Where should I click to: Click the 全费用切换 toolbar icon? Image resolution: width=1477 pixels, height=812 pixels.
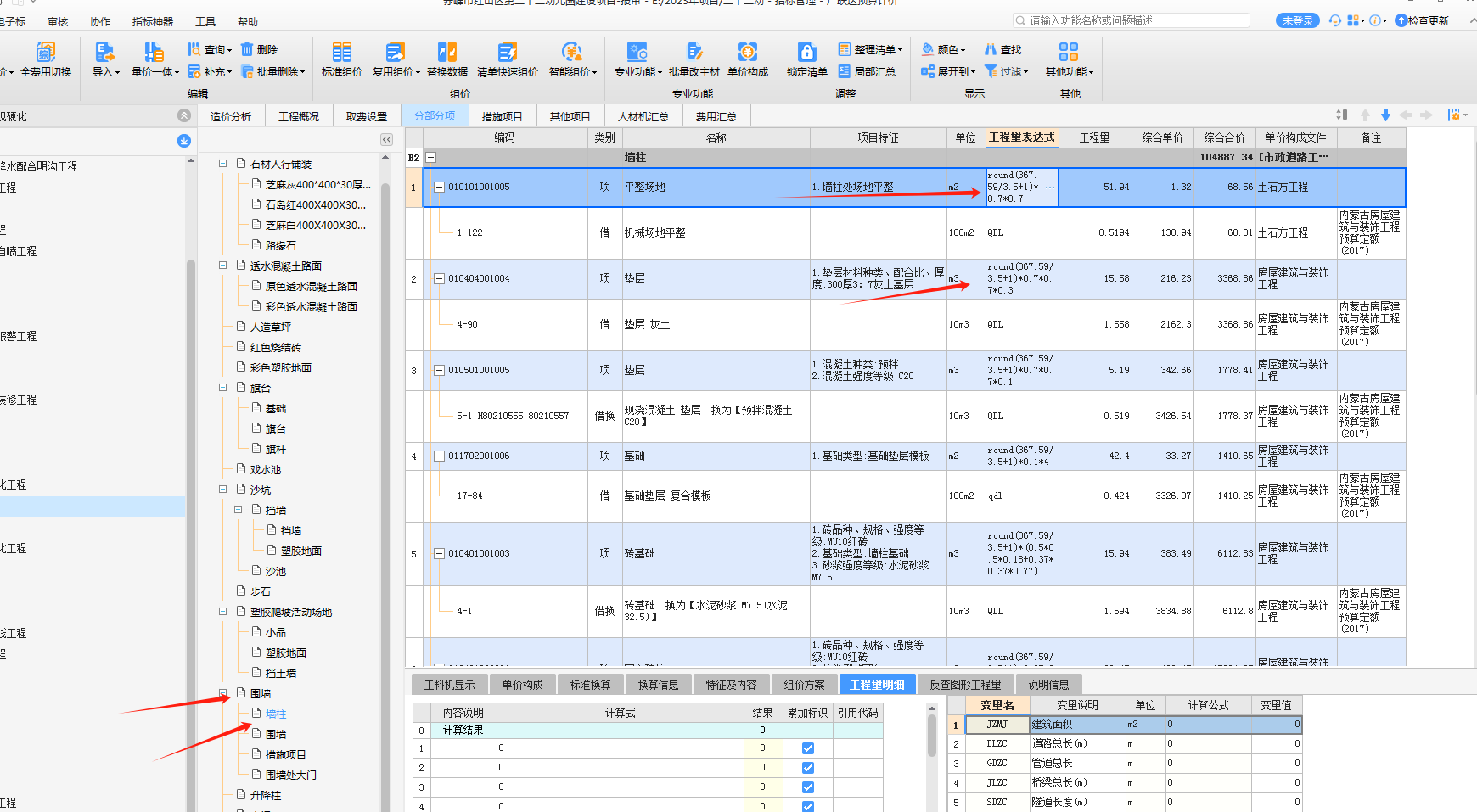click(46, 59)
